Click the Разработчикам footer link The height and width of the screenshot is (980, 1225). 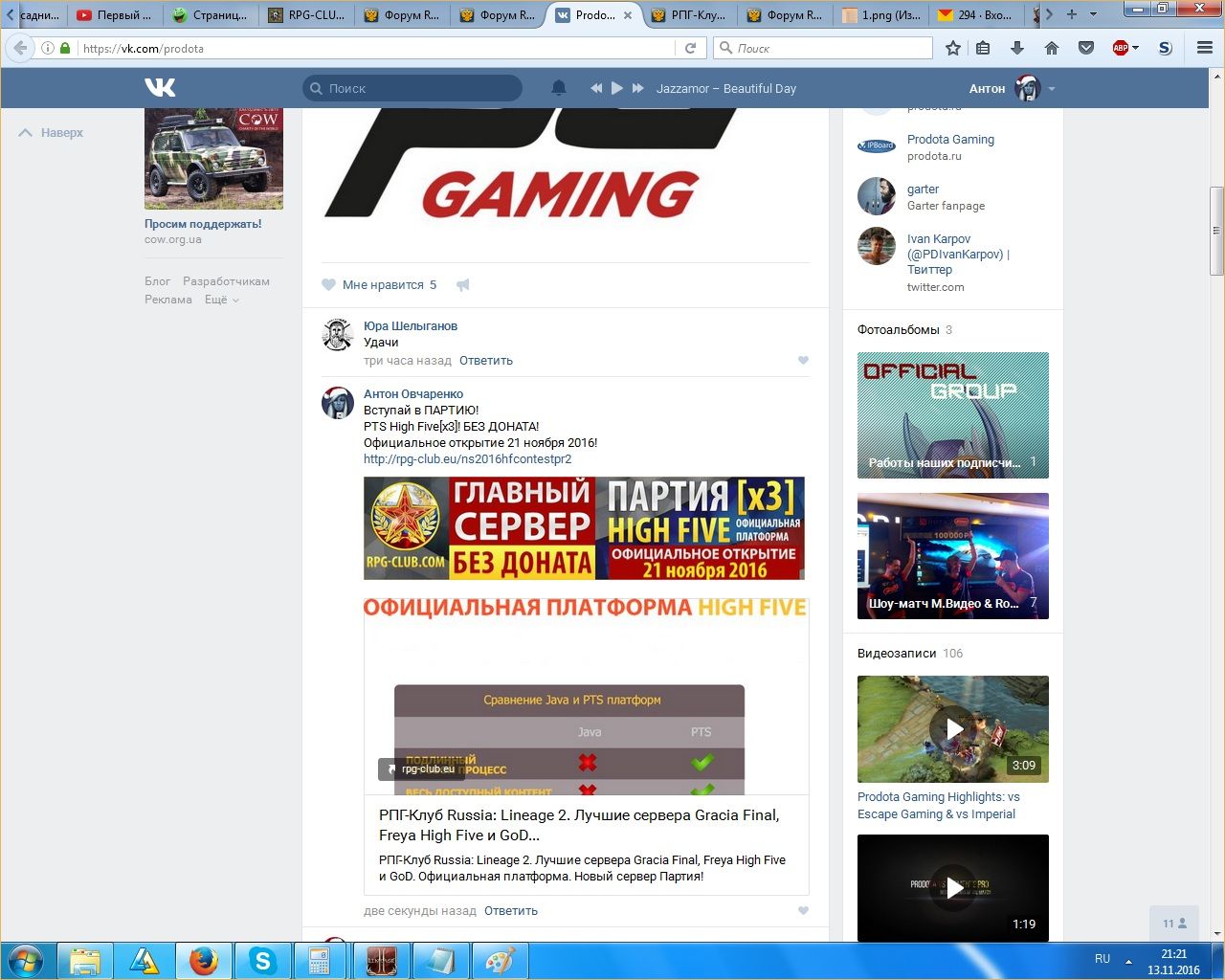(x=226, y=281)
